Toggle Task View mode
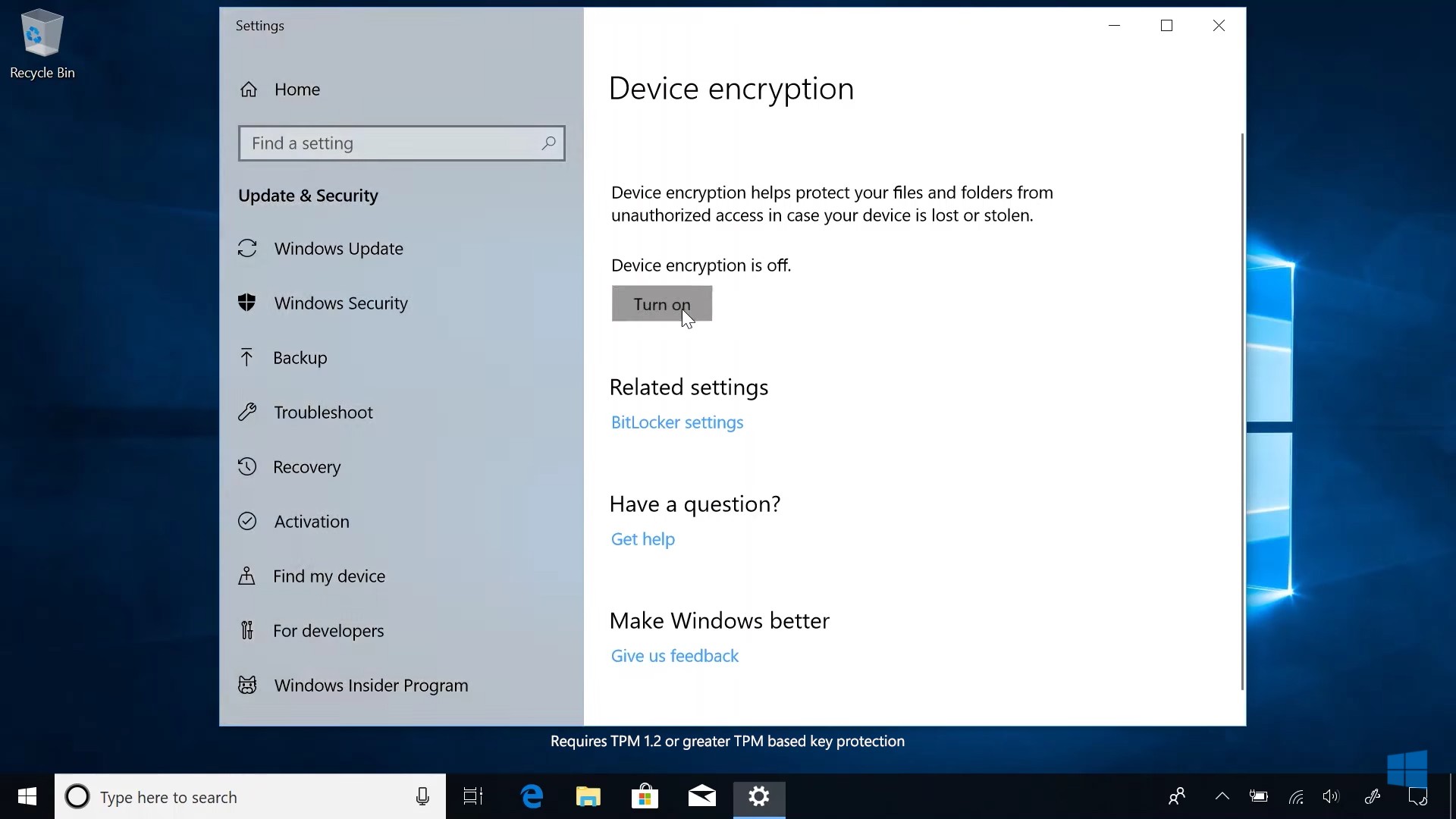 (472, 797)
